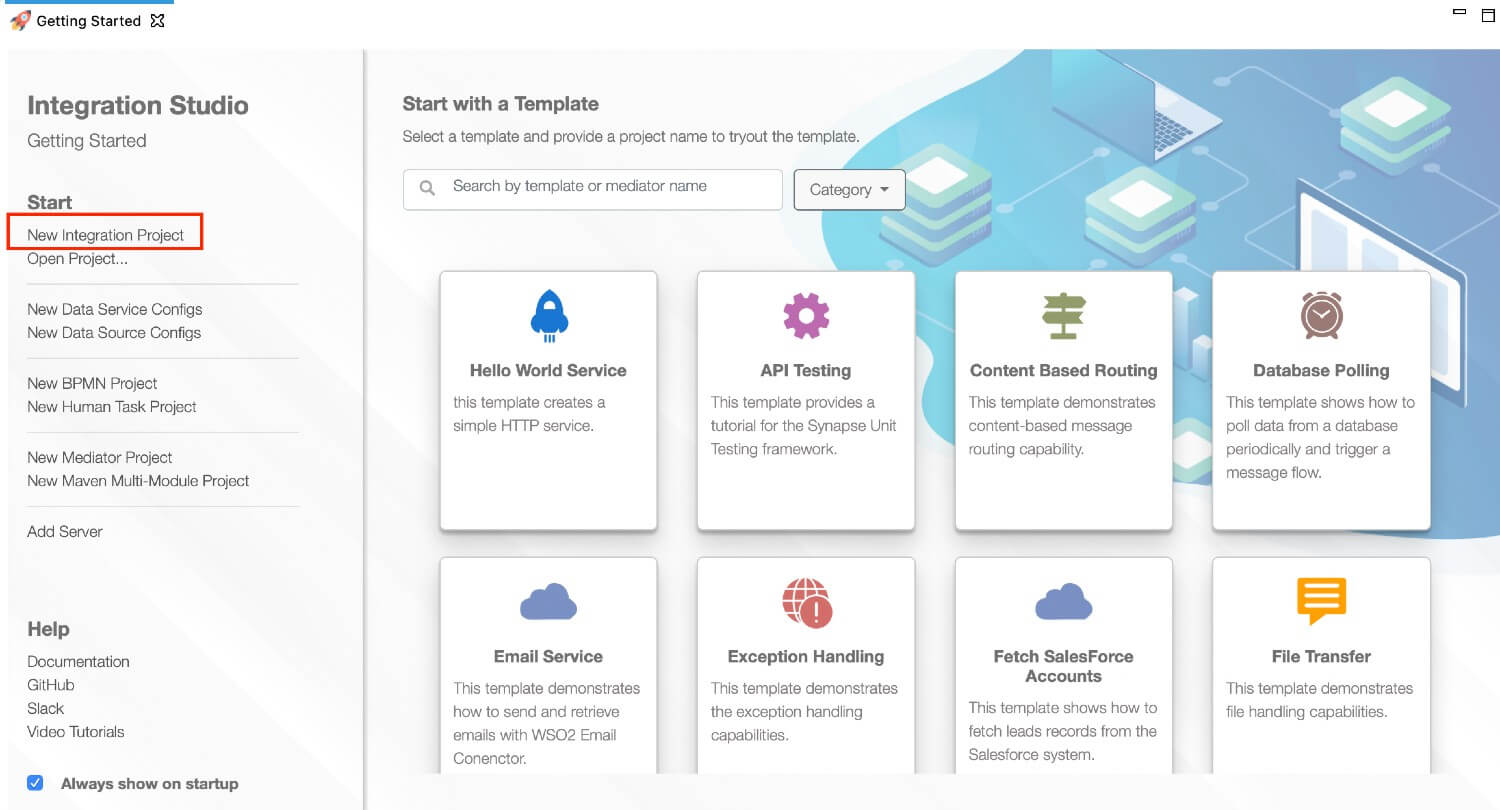Viewport: 1500px width, 810px height.
Task: Click the Content Based Routing signpost icon
Action: 1063,317
